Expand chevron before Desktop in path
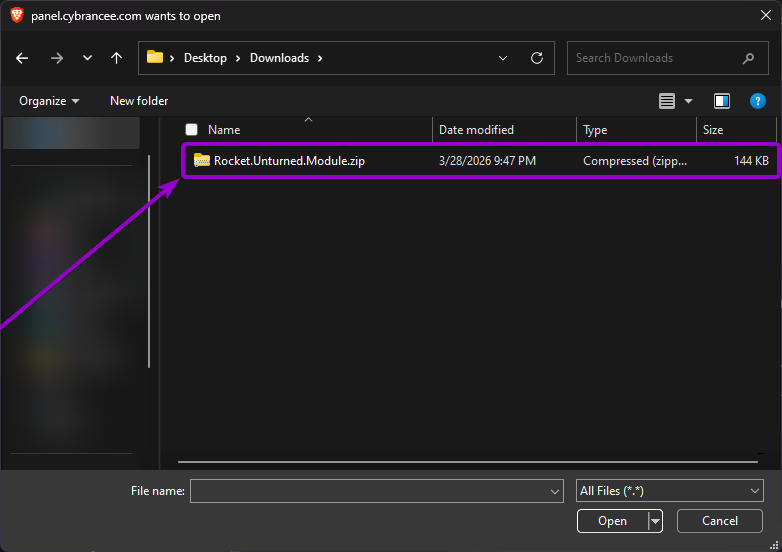Image resolution: width=782 pixels, height=552 pixels. [172, 58]
